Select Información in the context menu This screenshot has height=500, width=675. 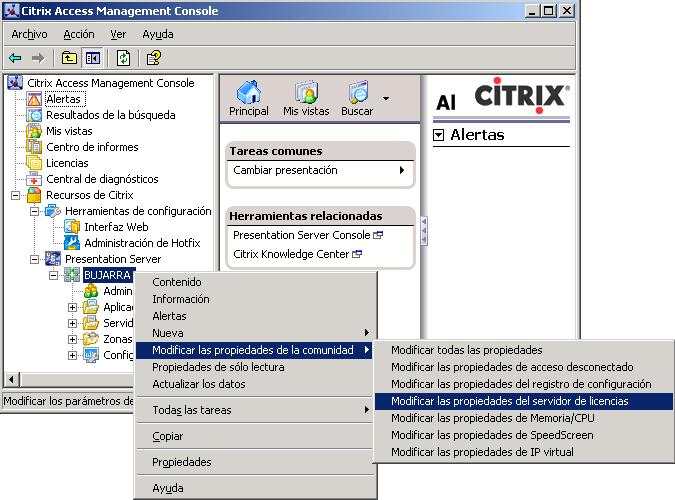[256, 299]
